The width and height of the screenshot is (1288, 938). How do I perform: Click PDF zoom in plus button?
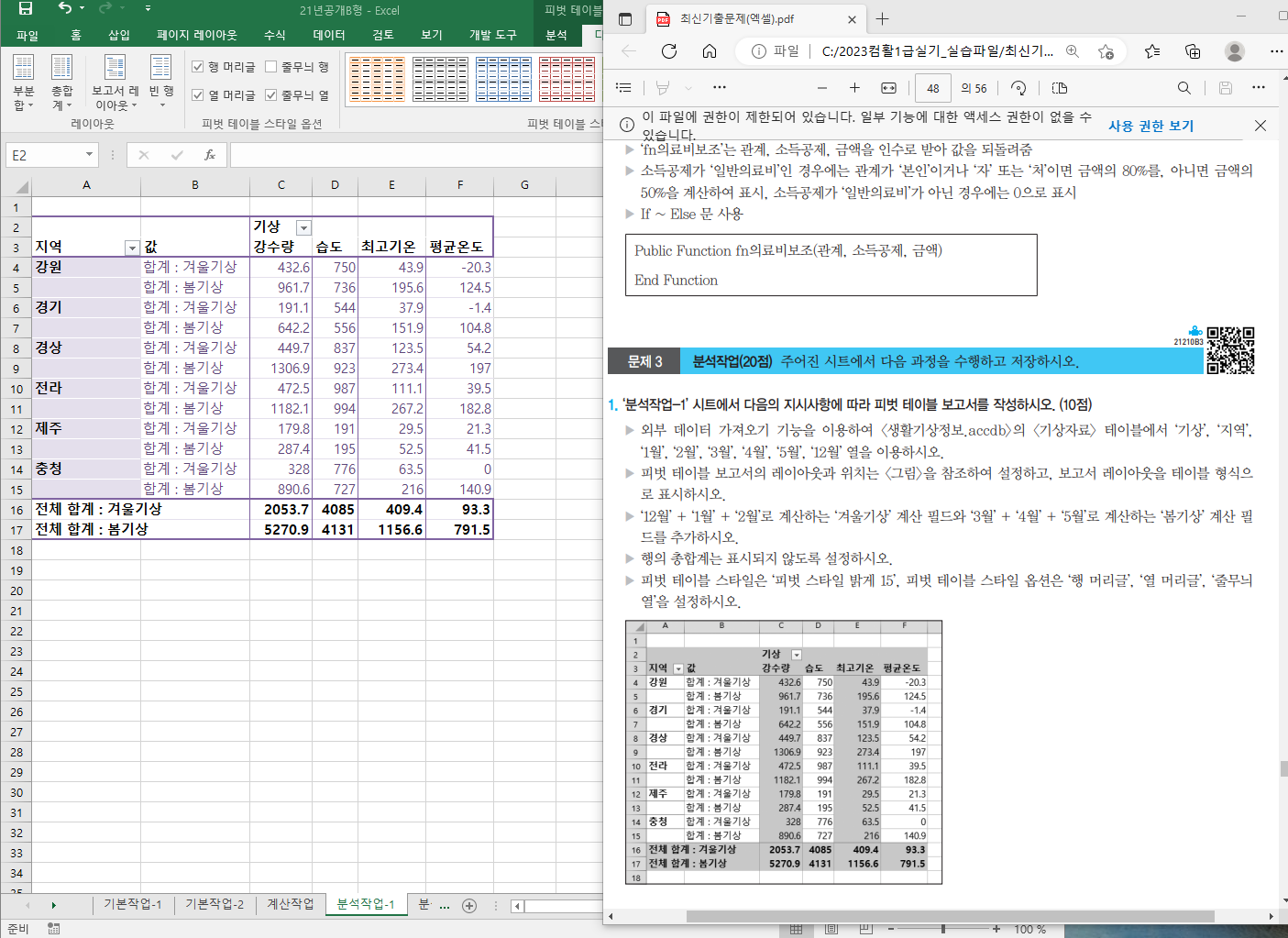854,88
